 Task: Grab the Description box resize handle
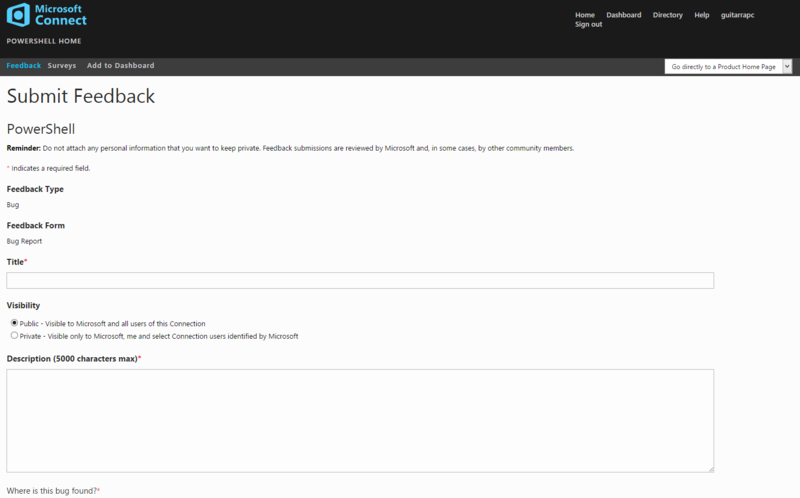[x=711, y=469]
